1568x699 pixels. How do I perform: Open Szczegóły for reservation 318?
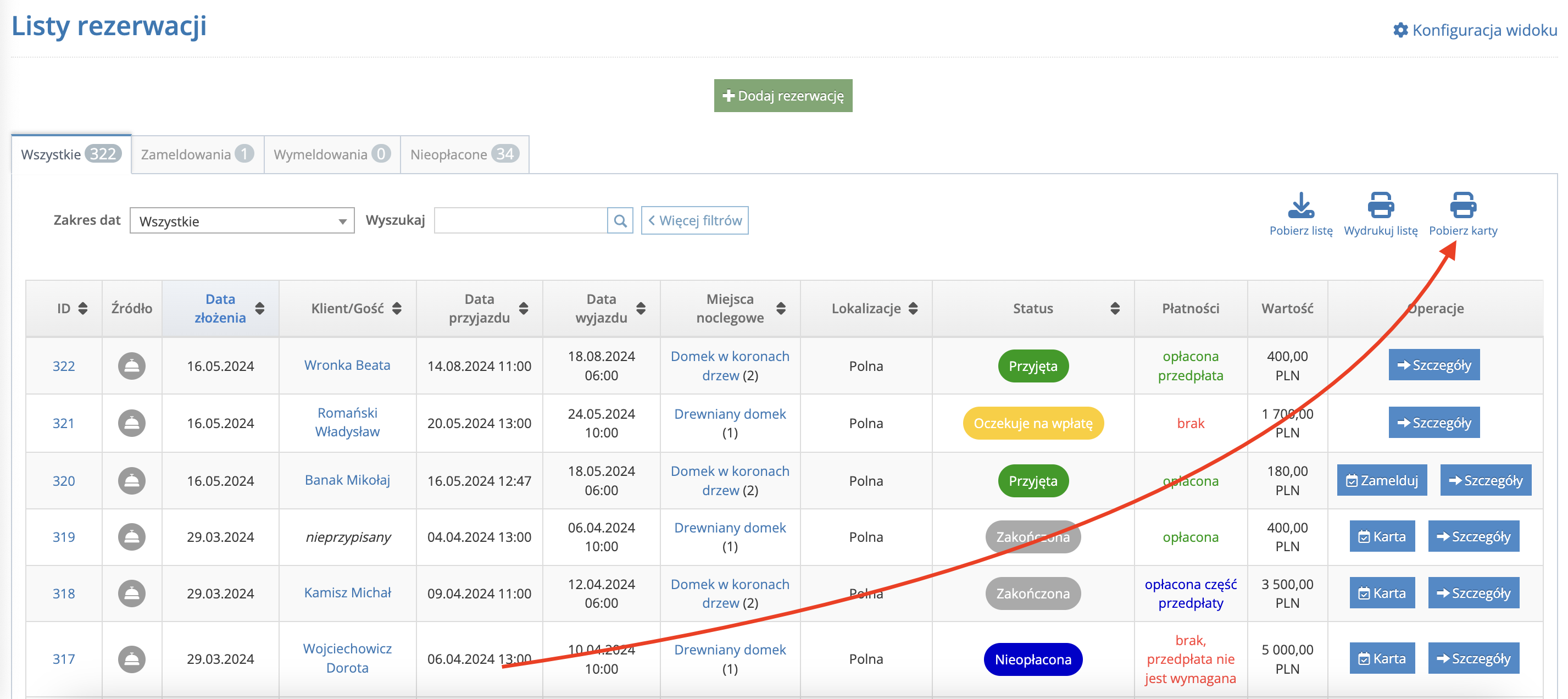pyautogui.click(x=1474, y=593)
